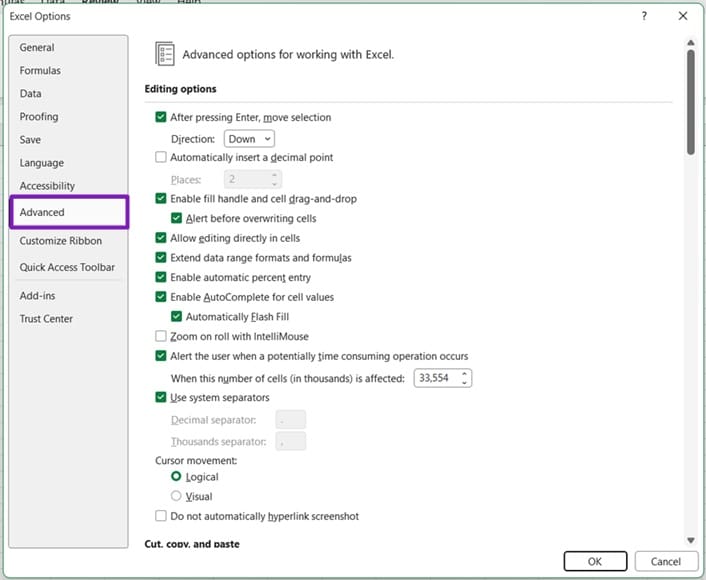Enable Do not automatically hyperlink screenshot

(161, 516)
